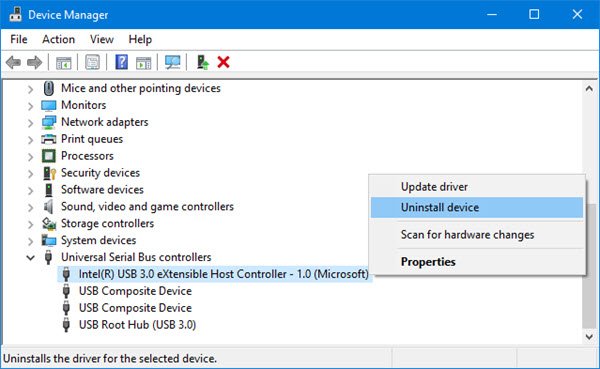Open the Action menu

pos(59,39)
